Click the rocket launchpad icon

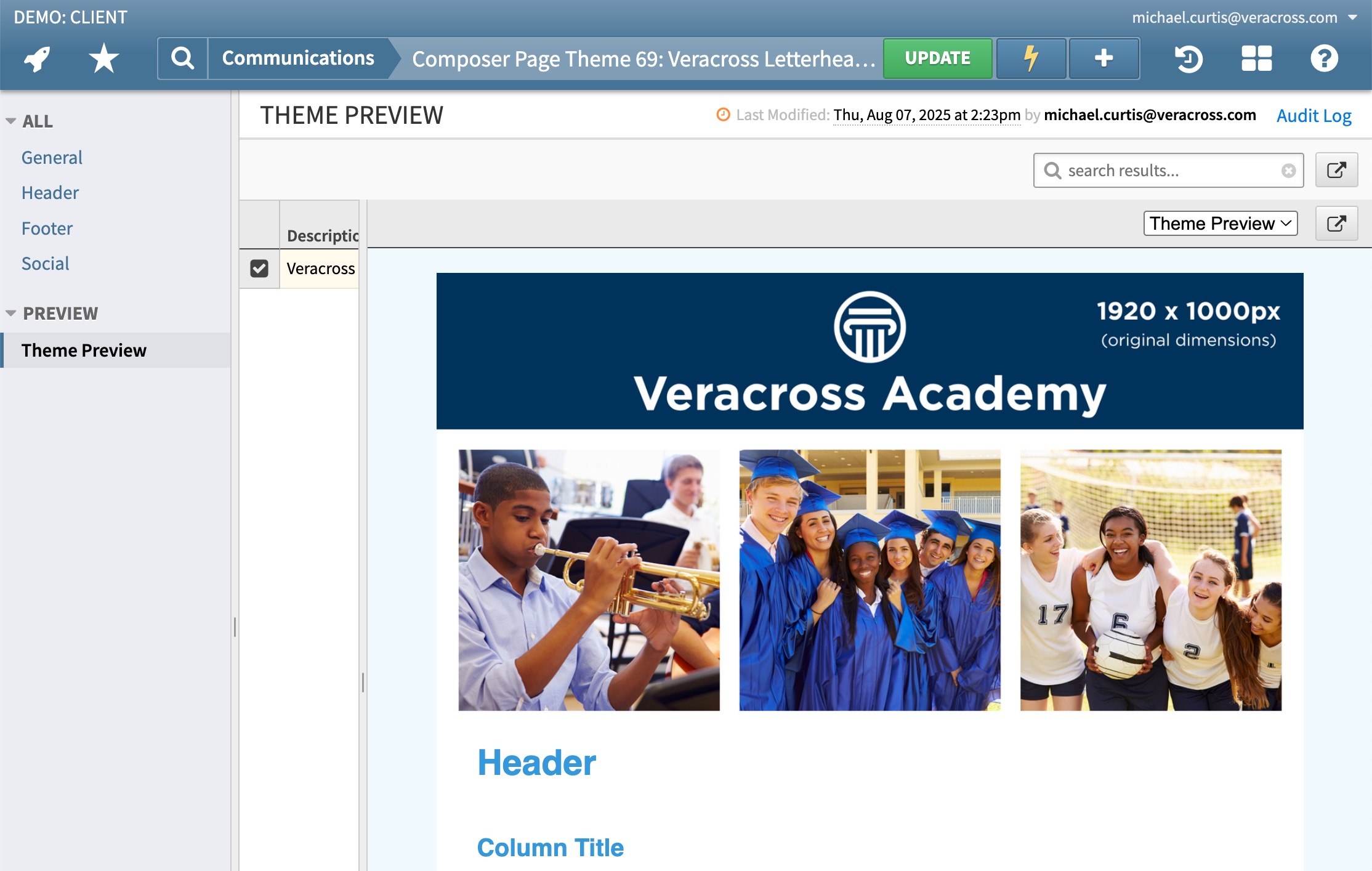(x=37, y=59)
